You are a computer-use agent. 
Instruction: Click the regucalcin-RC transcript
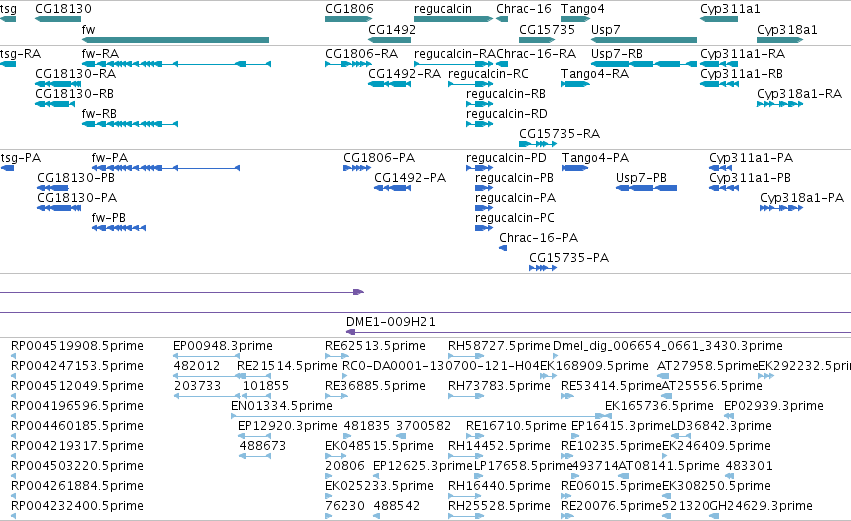point(471,84)
